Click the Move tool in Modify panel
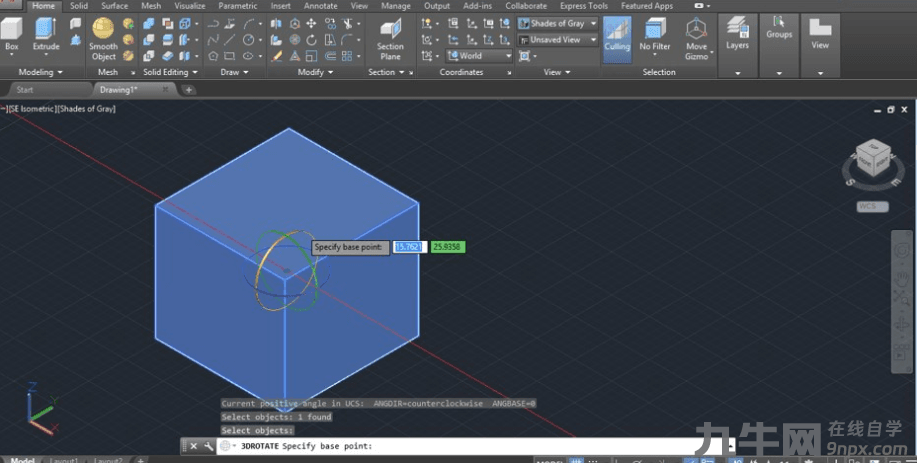 coord(311,23)
